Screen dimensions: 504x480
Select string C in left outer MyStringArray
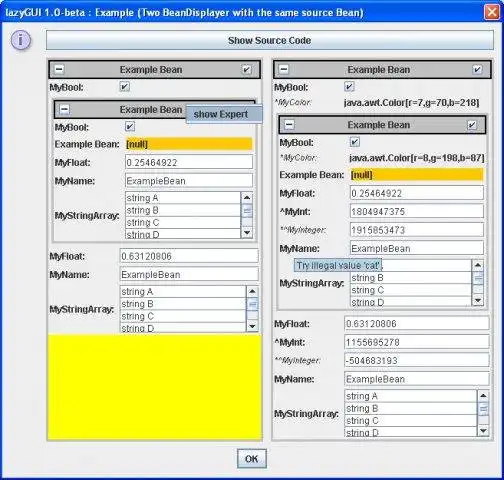183,316
